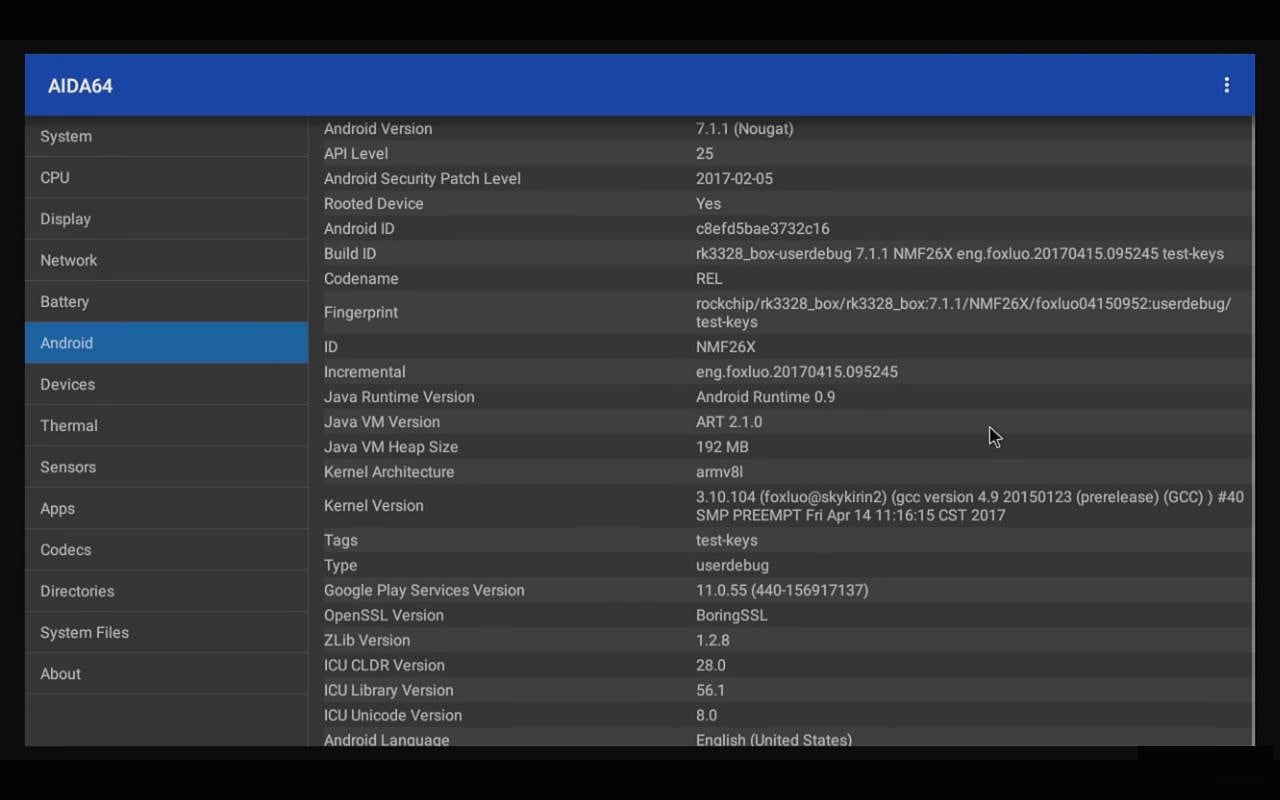The width and height of the screenshot is (1280, 800).
Task: Open the three-dot overflow menu
Action: [x=1226, y=85]
